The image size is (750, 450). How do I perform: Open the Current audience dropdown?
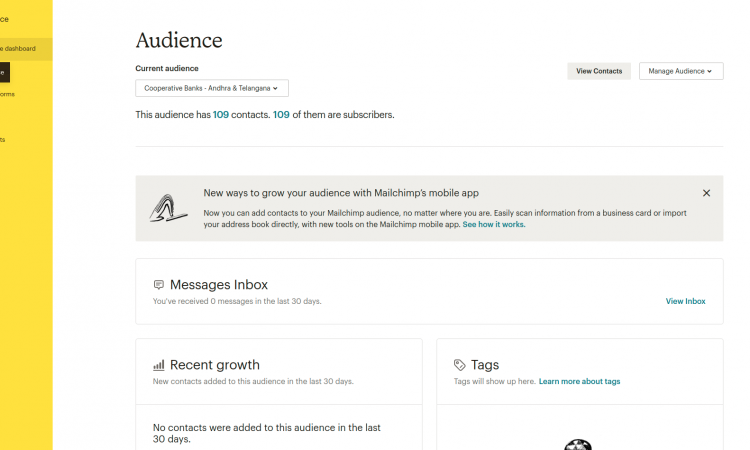(212, 88)
